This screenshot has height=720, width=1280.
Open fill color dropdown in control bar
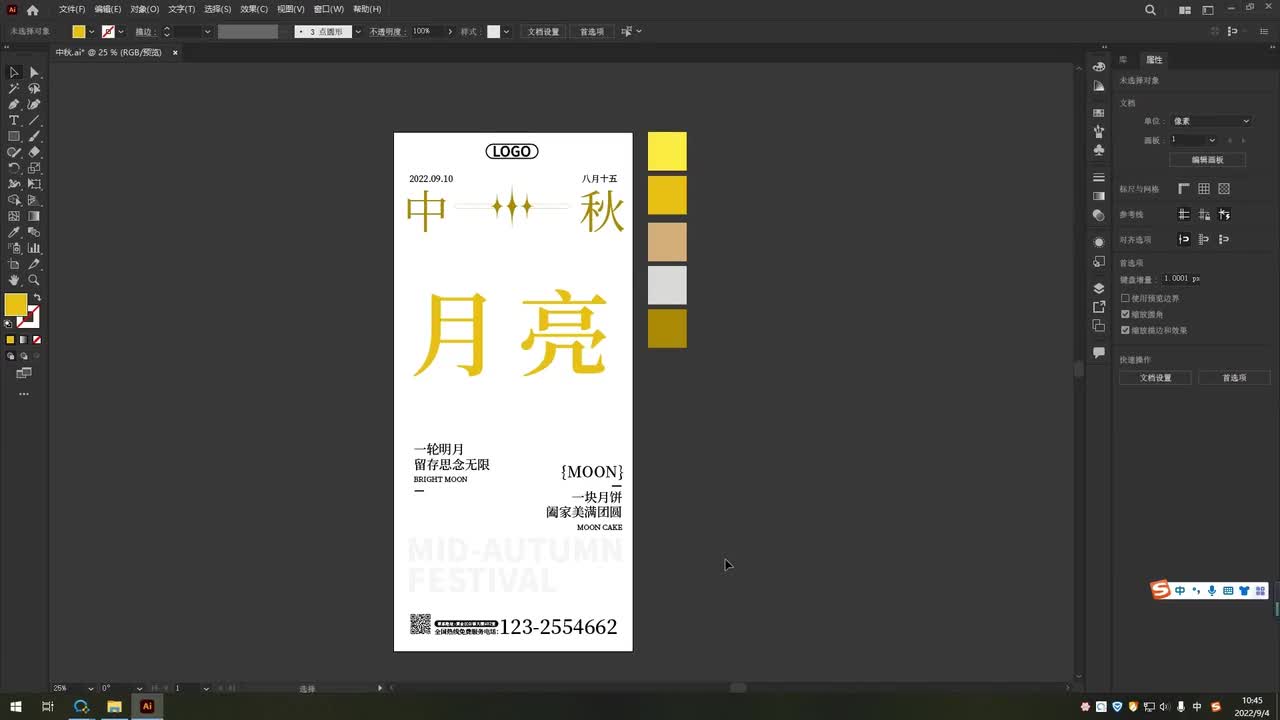pyautogui.click(x=91, y=32)
